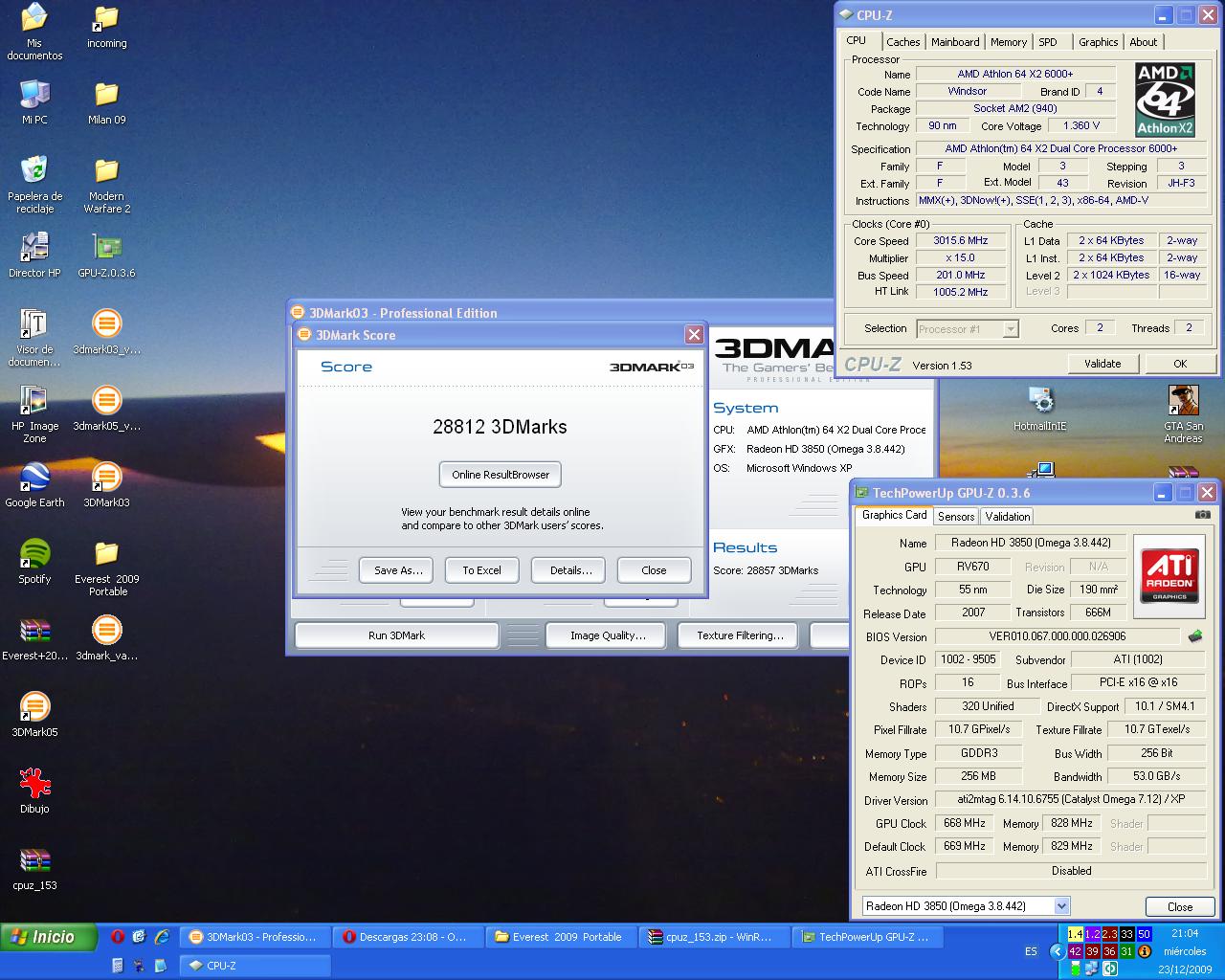Viewport: 1225px width, 980px height.
Task: Open the About tab in CPU-Z
Action: tap(1143, 42)
